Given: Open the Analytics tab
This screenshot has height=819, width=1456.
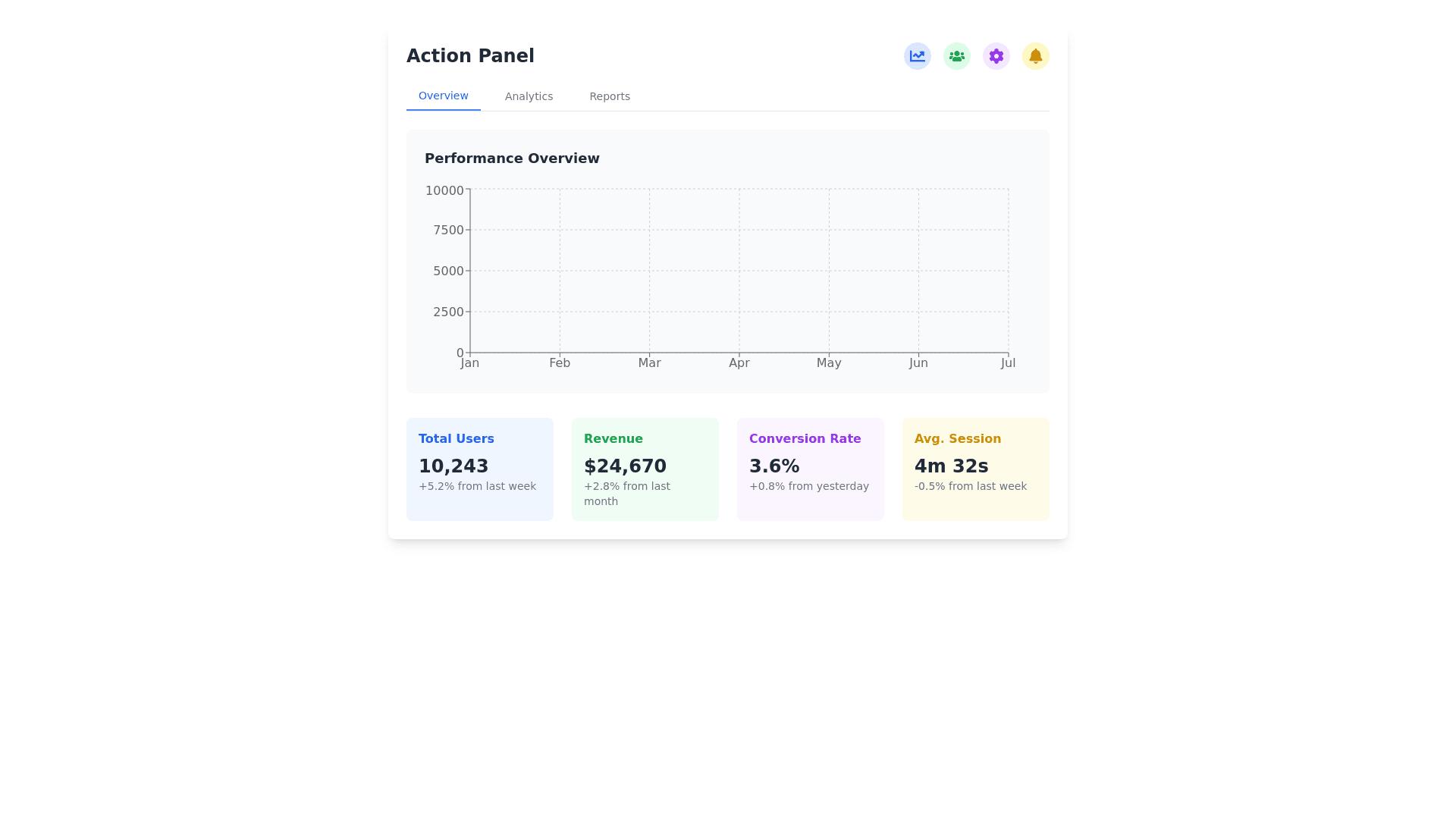Looking at the screenshot, I should pos(529,96).
